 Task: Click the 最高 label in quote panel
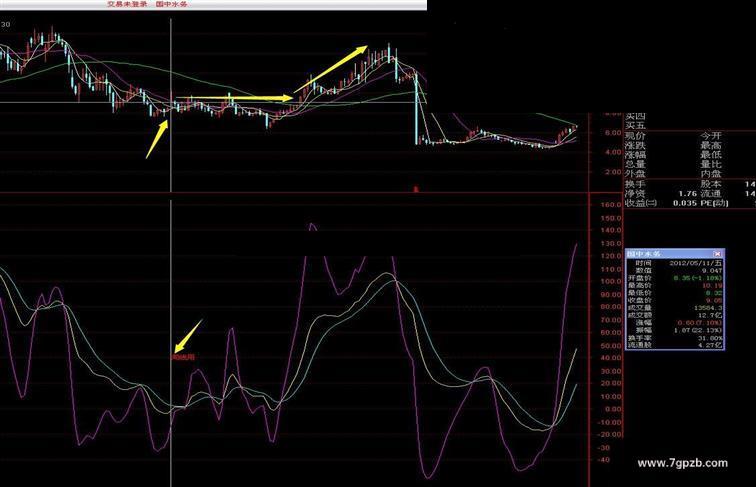click(711, 145)
